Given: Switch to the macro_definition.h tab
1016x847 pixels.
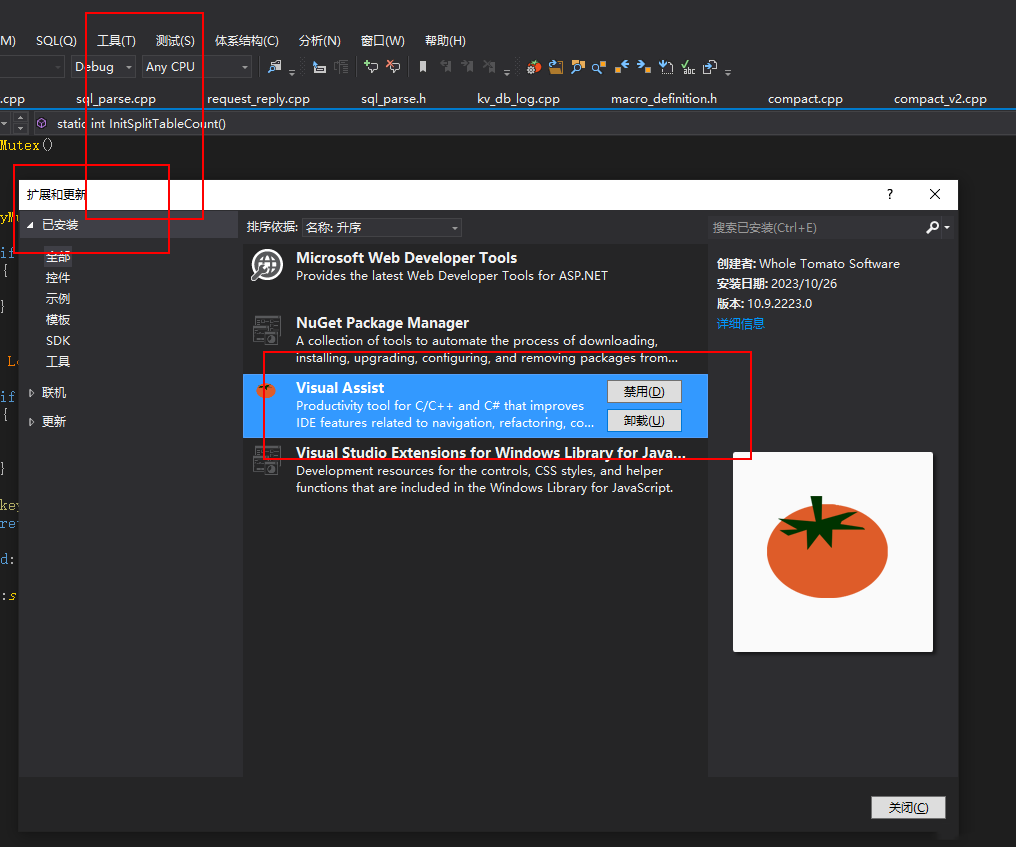Looking at the screenshot, I should coord(664,99).
